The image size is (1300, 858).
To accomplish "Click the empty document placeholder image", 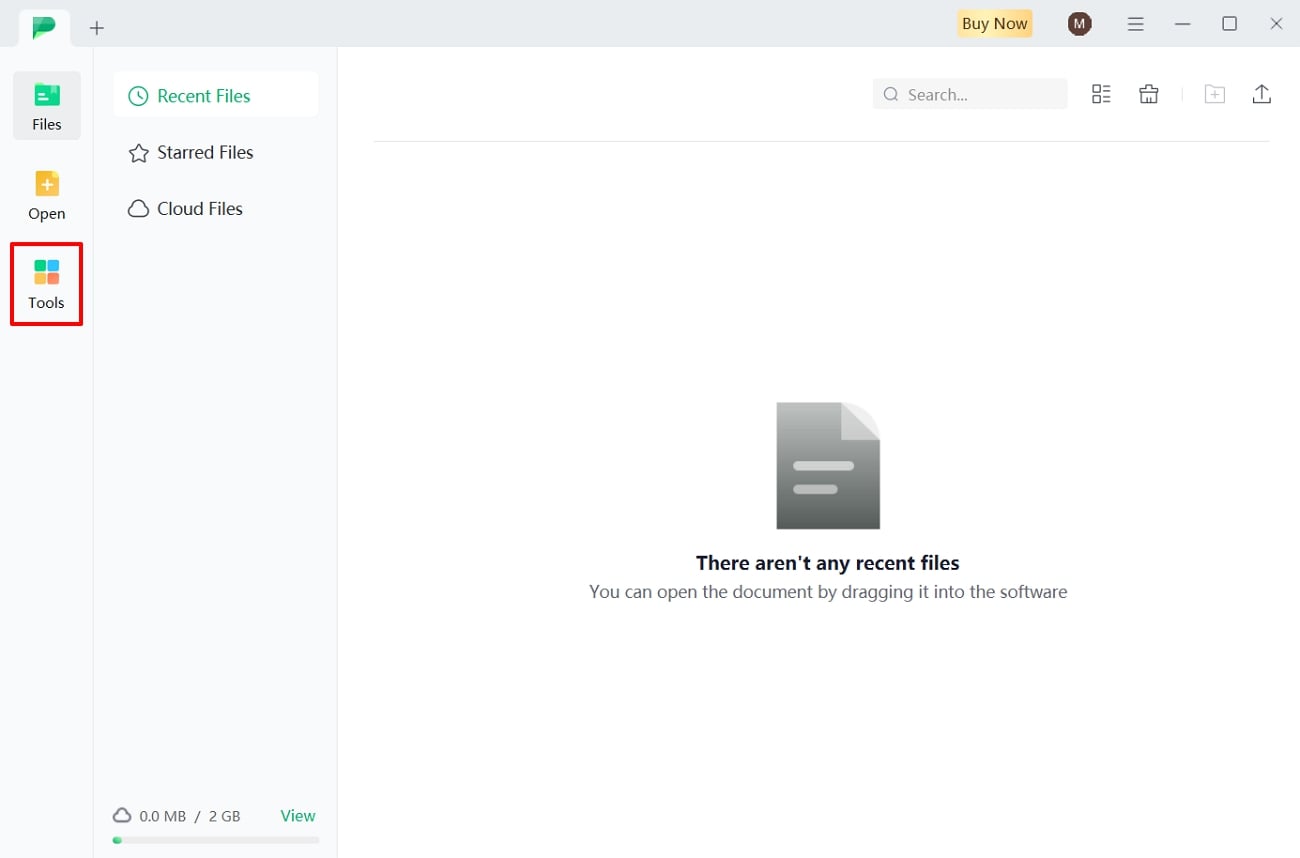I will 828,465.
